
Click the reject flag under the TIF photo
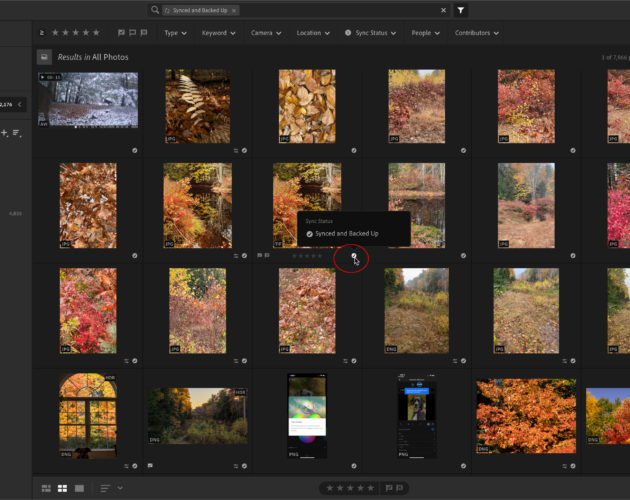267,256
